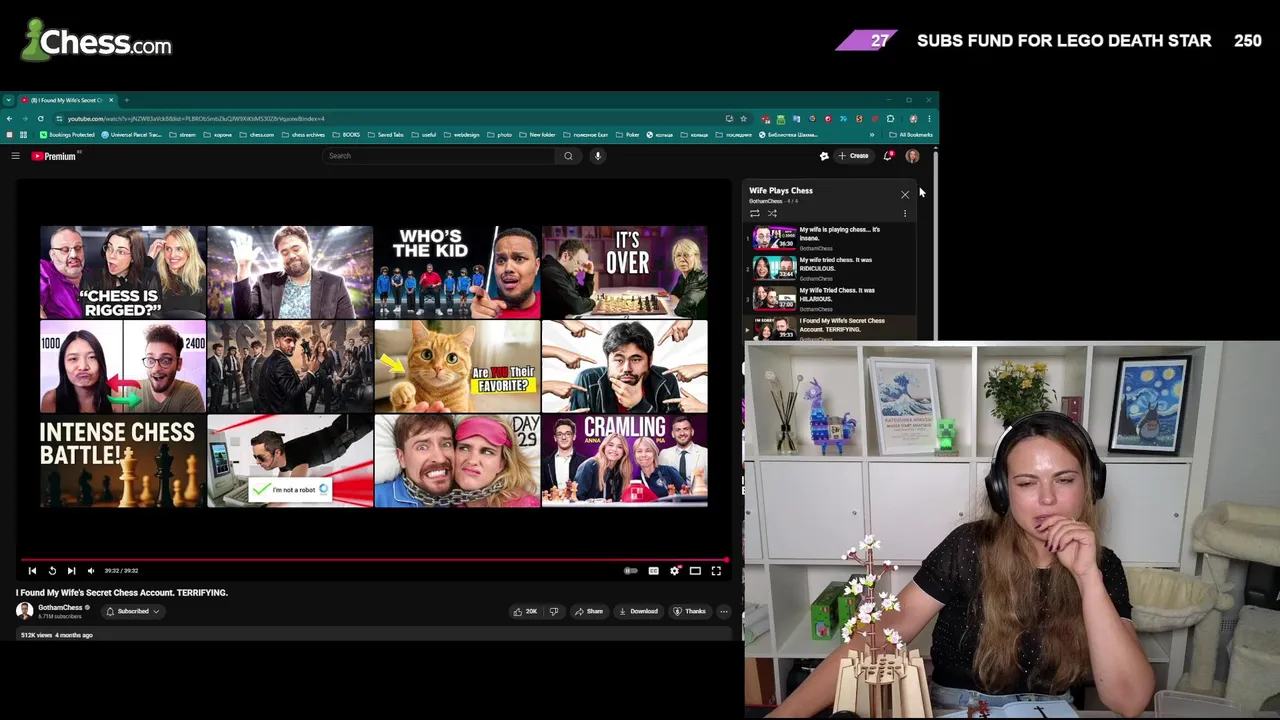This screenshot has width=1280, height=720.
Task: Click the Share button
Action: (x=589, y=611)
